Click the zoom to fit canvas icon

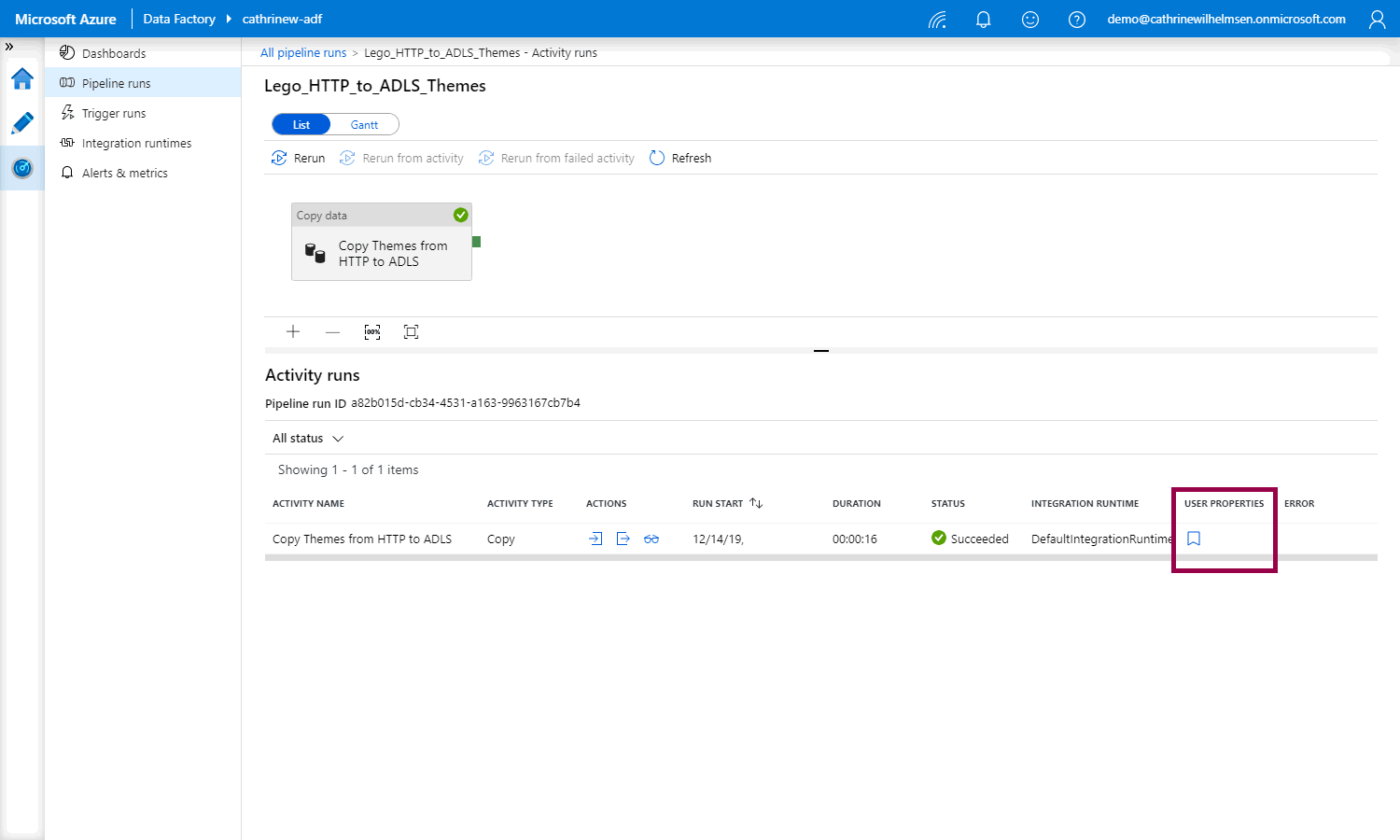[411, 332]
